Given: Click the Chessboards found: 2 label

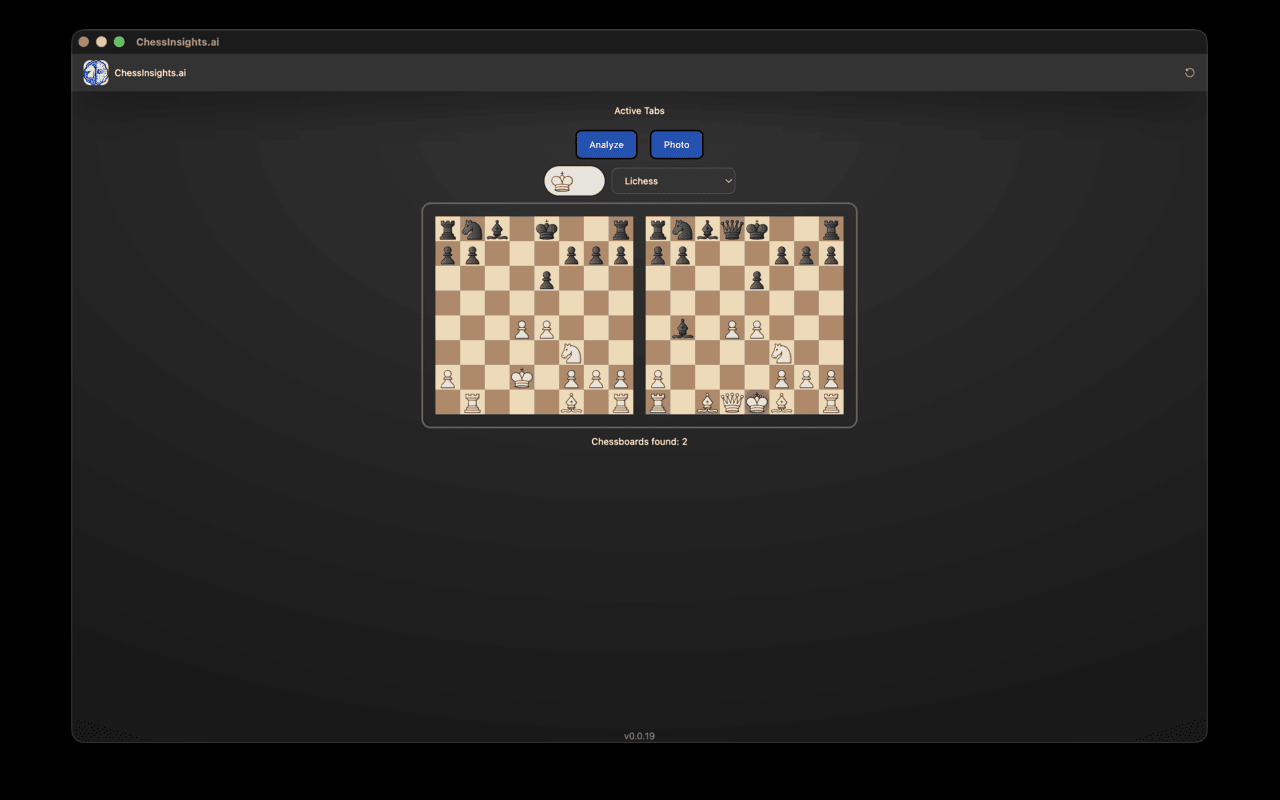Looking at the screenshot, I should pyautogui.click(x=639, y=441).
